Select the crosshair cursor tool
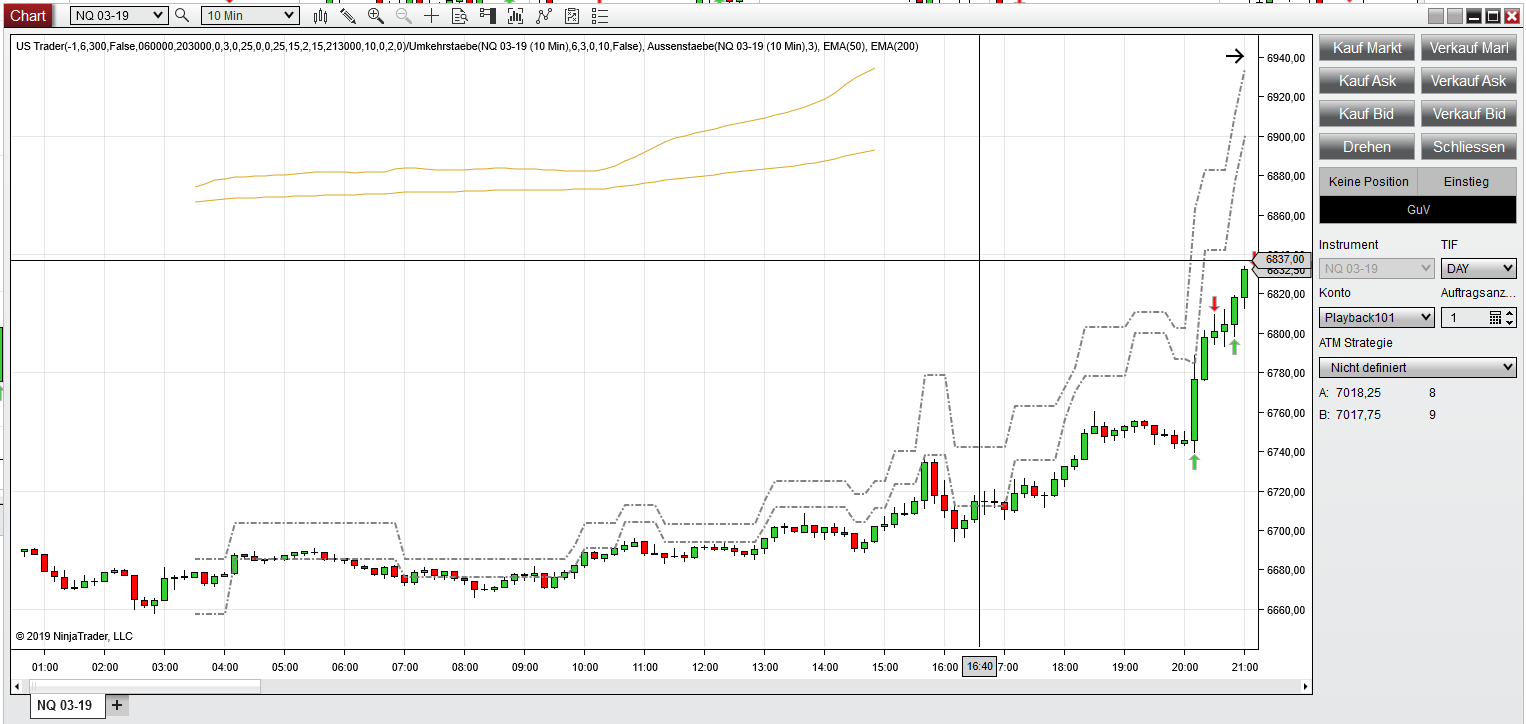1526x724 pixels. pos(432,16)
